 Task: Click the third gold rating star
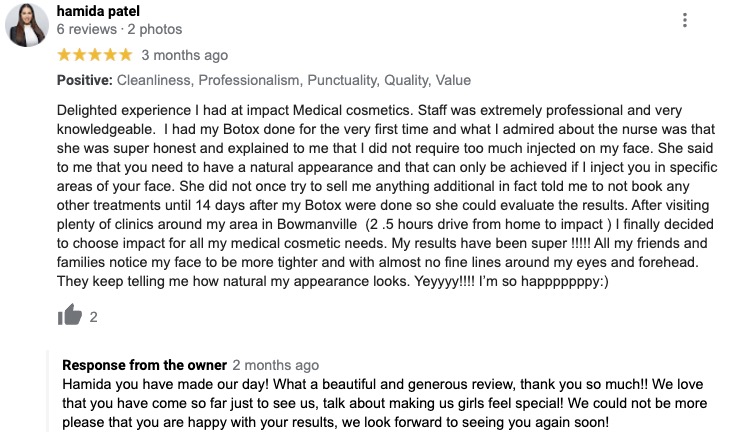point(95,55)
